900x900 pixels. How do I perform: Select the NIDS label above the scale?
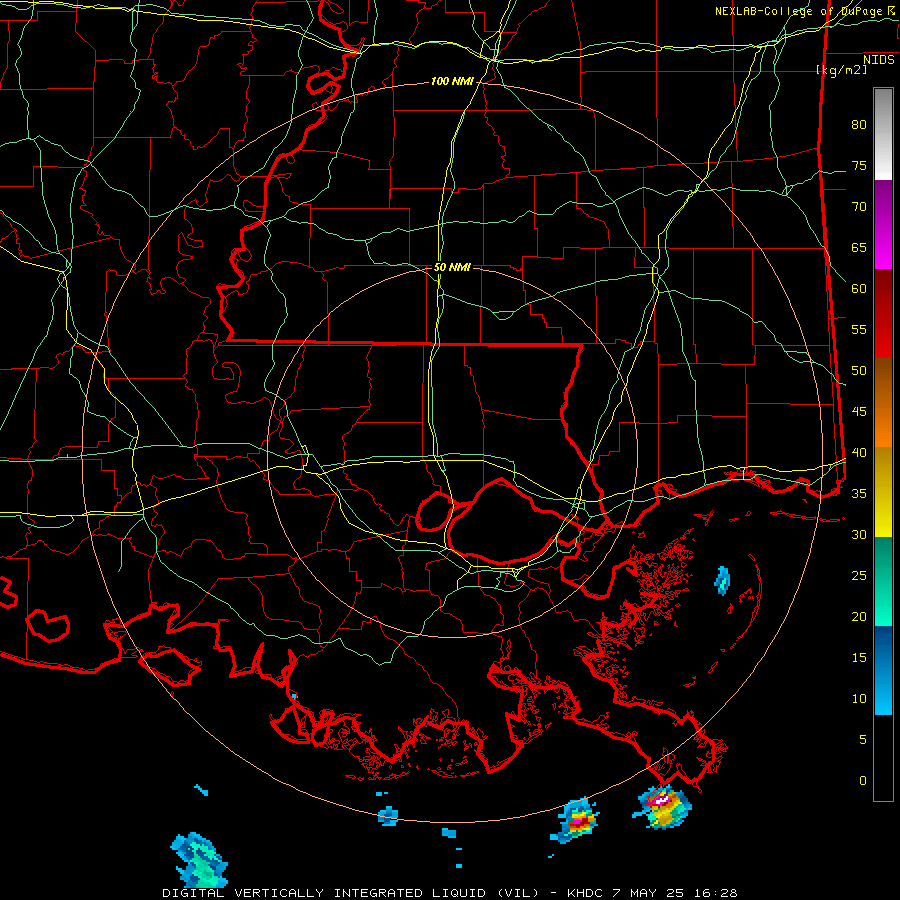tap(878, 60)
